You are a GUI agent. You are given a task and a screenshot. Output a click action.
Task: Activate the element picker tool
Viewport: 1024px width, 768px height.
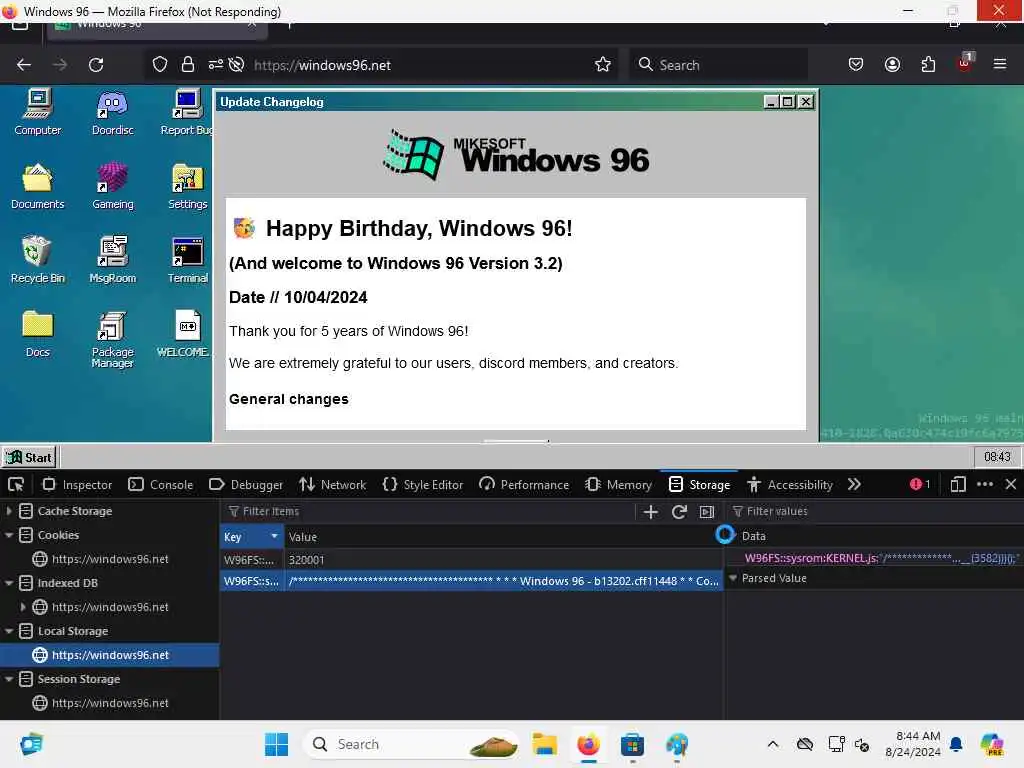click(16, 485)
